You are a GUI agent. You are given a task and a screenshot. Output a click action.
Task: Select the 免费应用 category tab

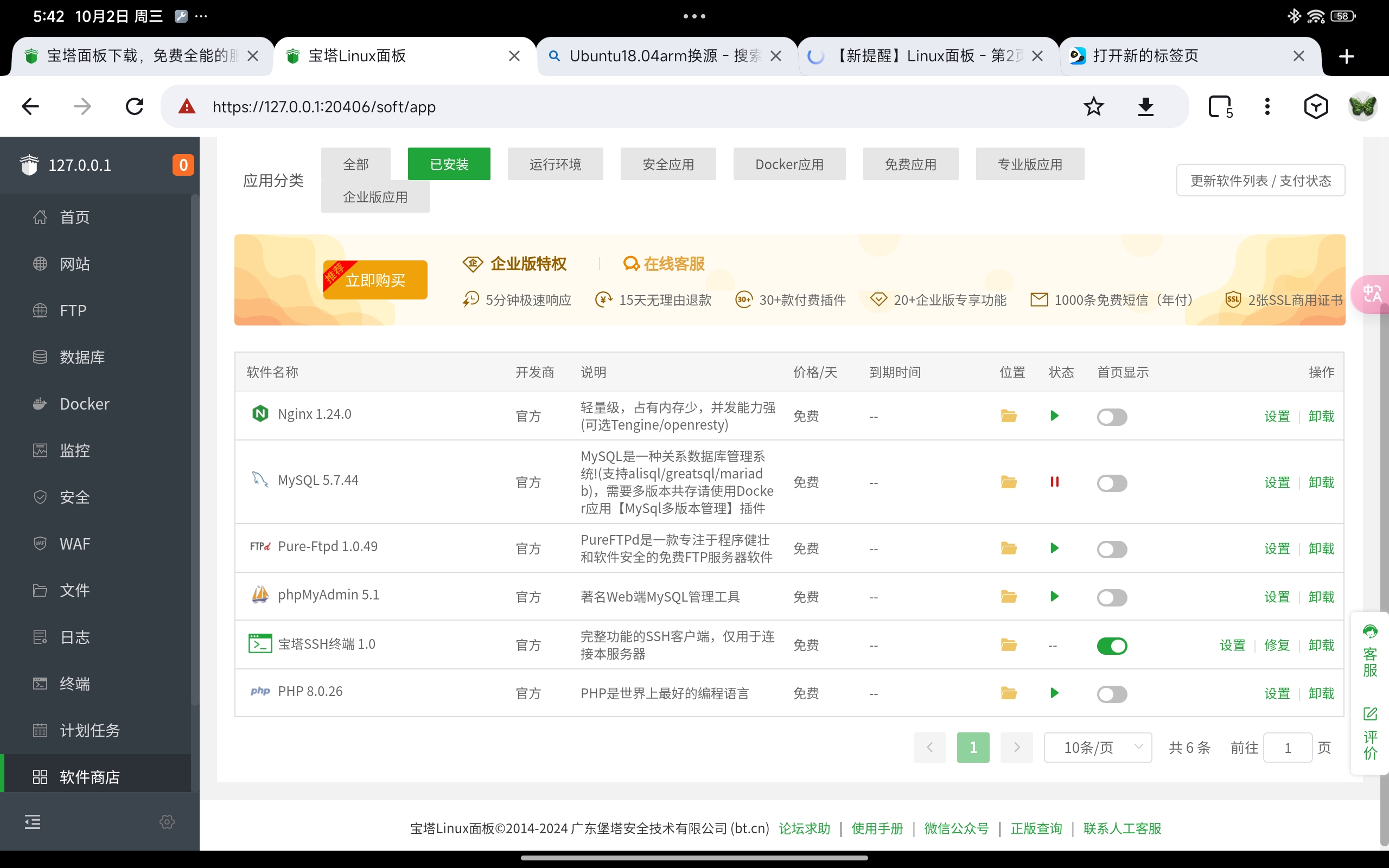(910, 164)
